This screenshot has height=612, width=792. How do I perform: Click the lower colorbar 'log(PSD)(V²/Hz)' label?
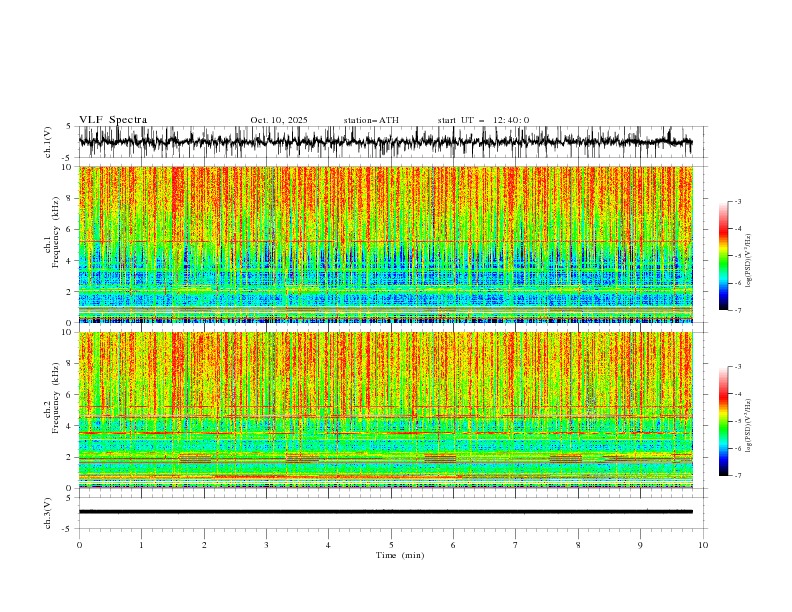click(x=748, y=426)
